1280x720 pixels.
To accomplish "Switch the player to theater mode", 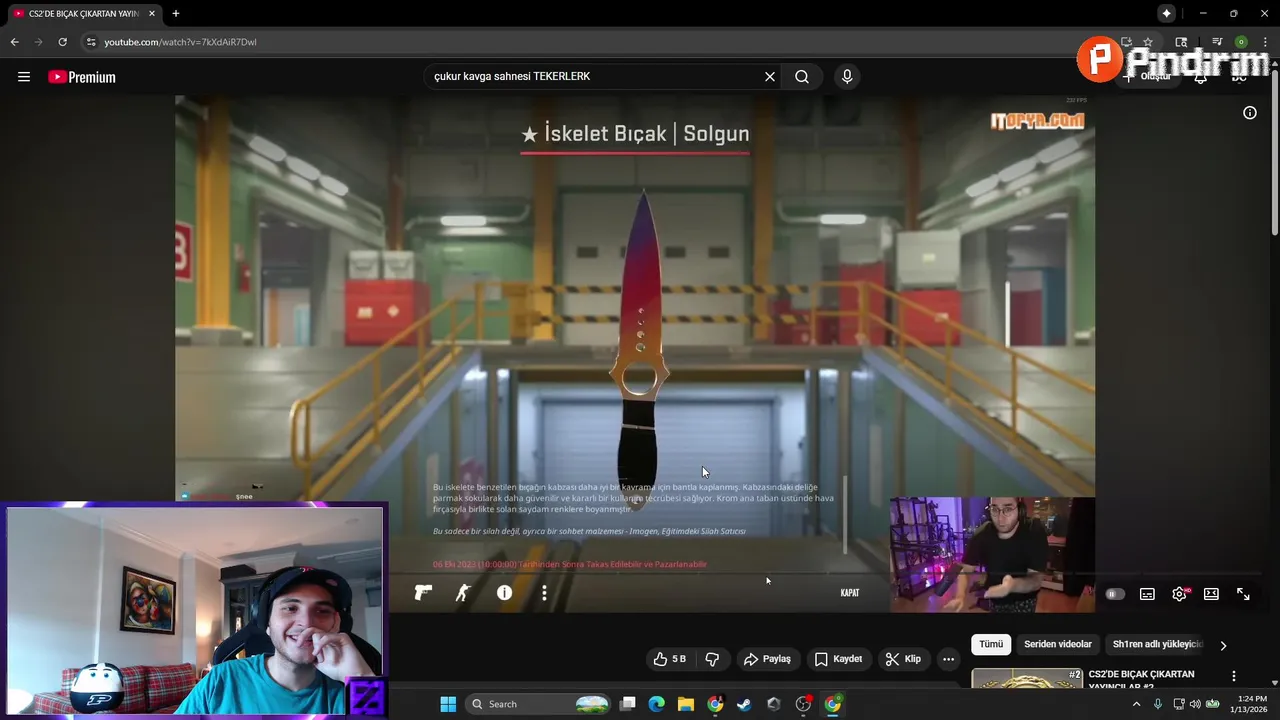I will click(x=1211, y=594).
